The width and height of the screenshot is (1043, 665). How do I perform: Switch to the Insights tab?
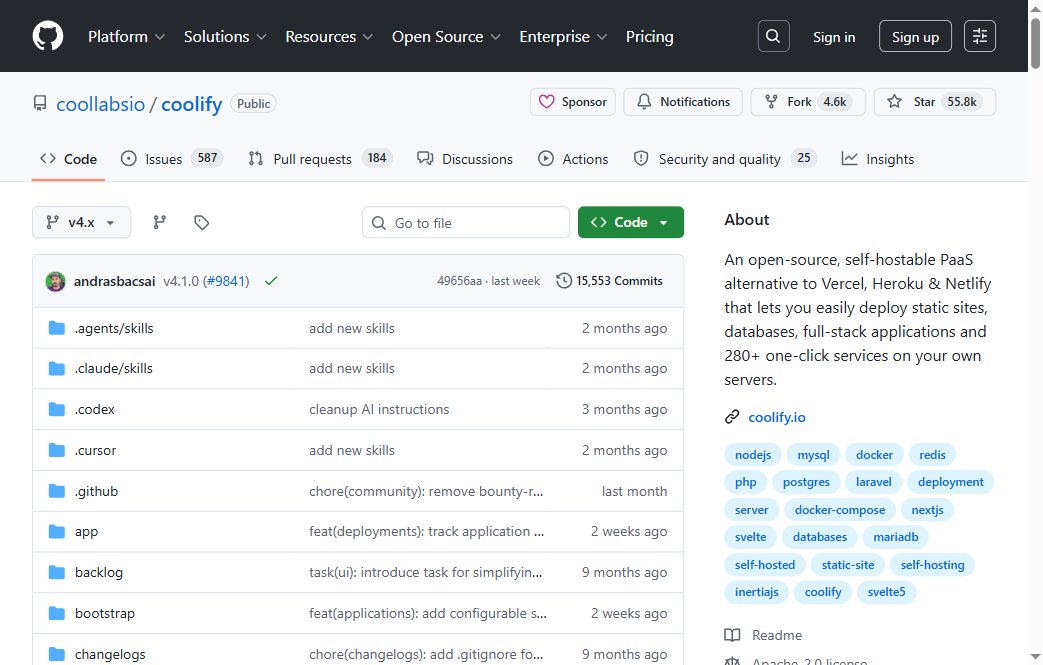pos(878,159)
